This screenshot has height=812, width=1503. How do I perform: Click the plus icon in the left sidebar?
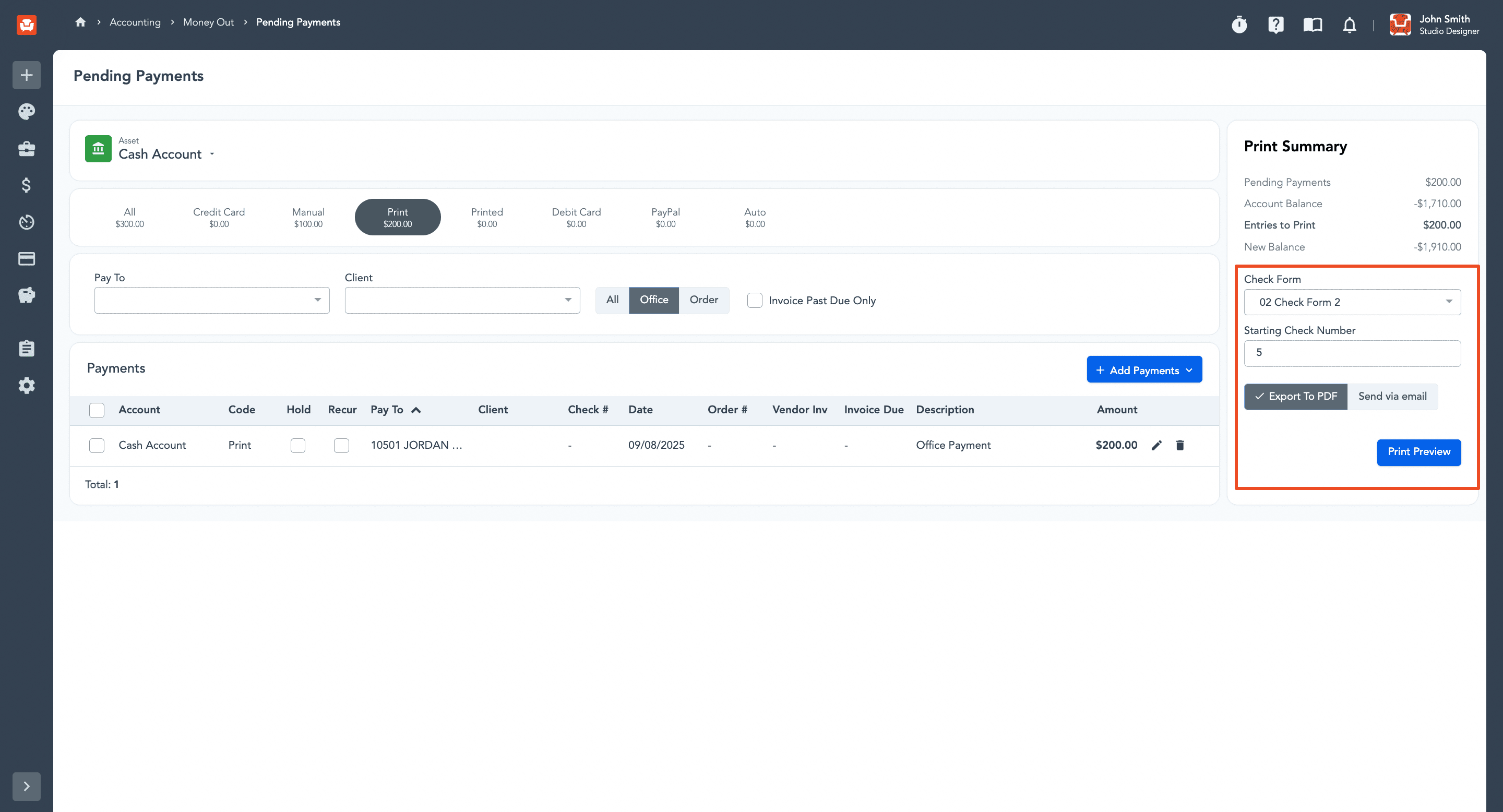tap(26, 75)
